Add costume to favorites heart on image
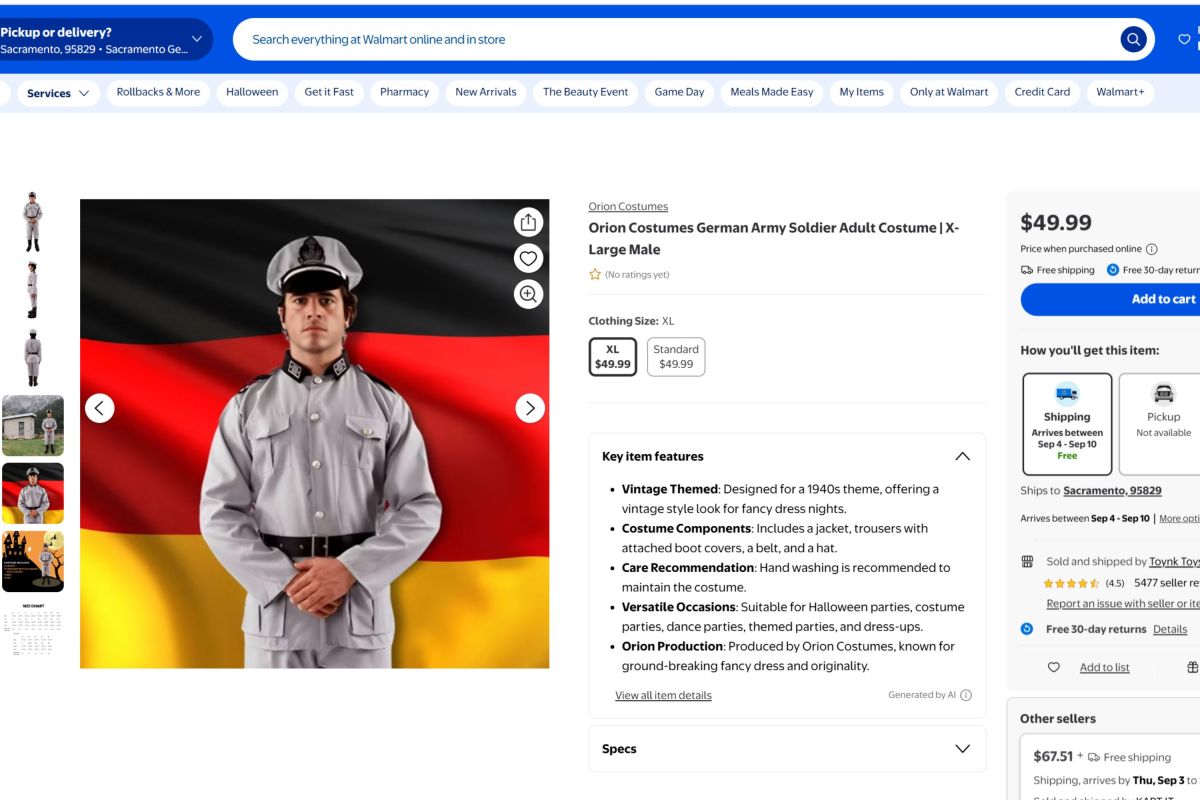The height and width of the screenshot is (800, 1200). 528,258
